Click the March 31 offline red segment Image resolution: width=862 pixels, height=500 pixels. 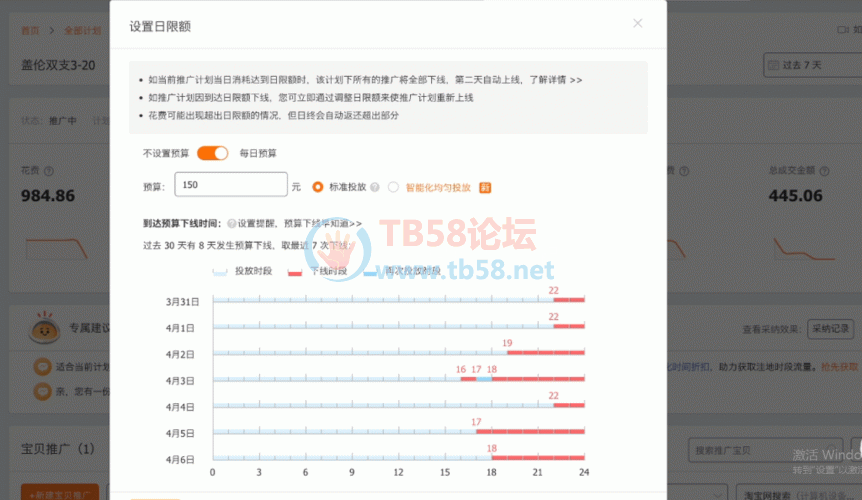(568, 300)
